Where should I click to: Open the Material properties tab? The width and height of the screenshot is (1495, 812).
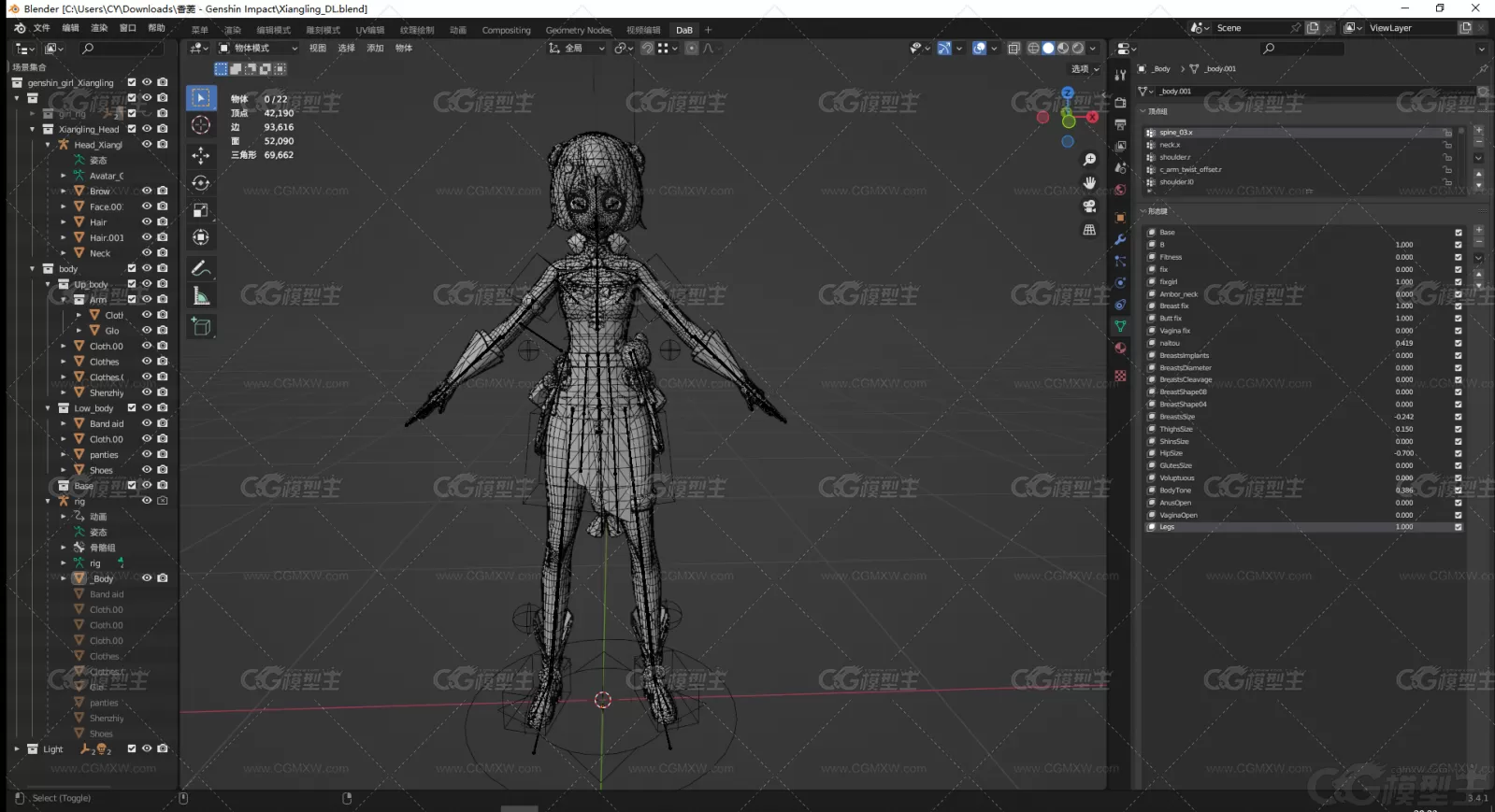[1120, 349]
